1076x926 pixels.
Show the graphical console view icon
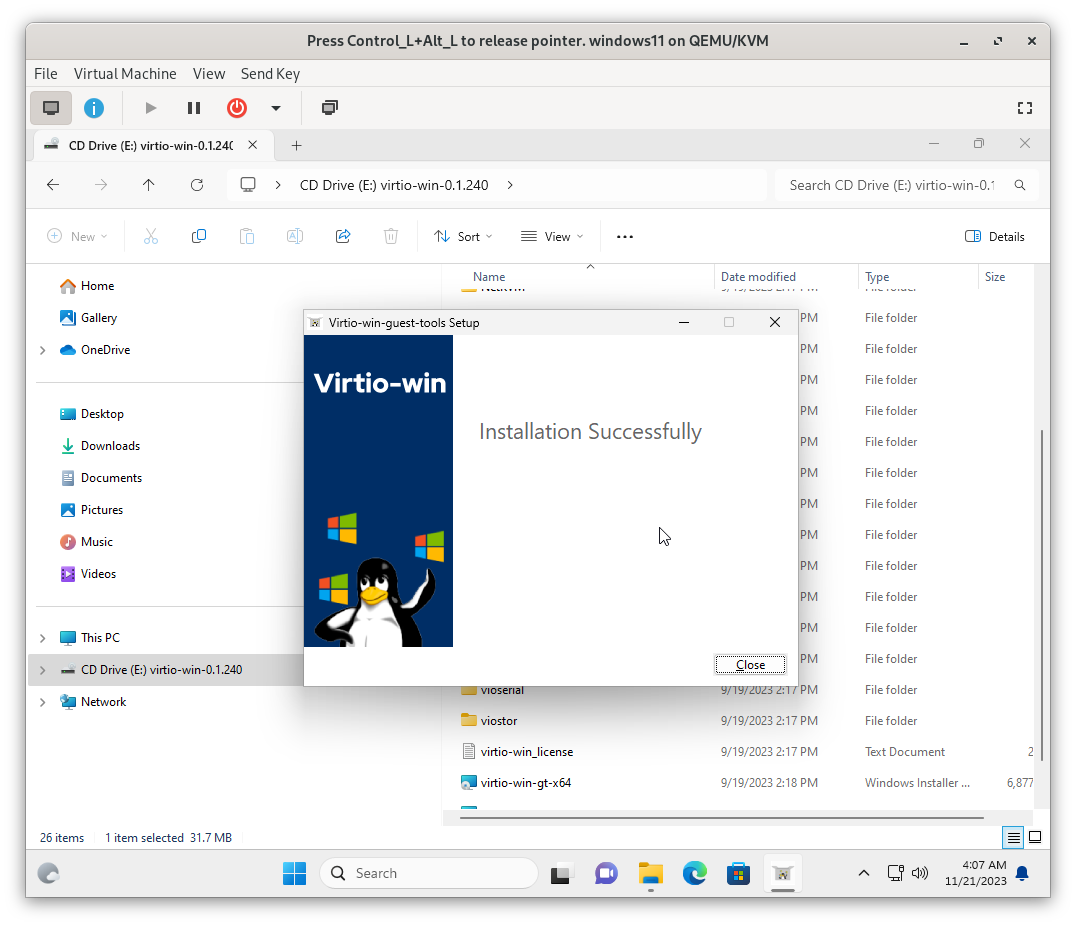click(51, 108)
